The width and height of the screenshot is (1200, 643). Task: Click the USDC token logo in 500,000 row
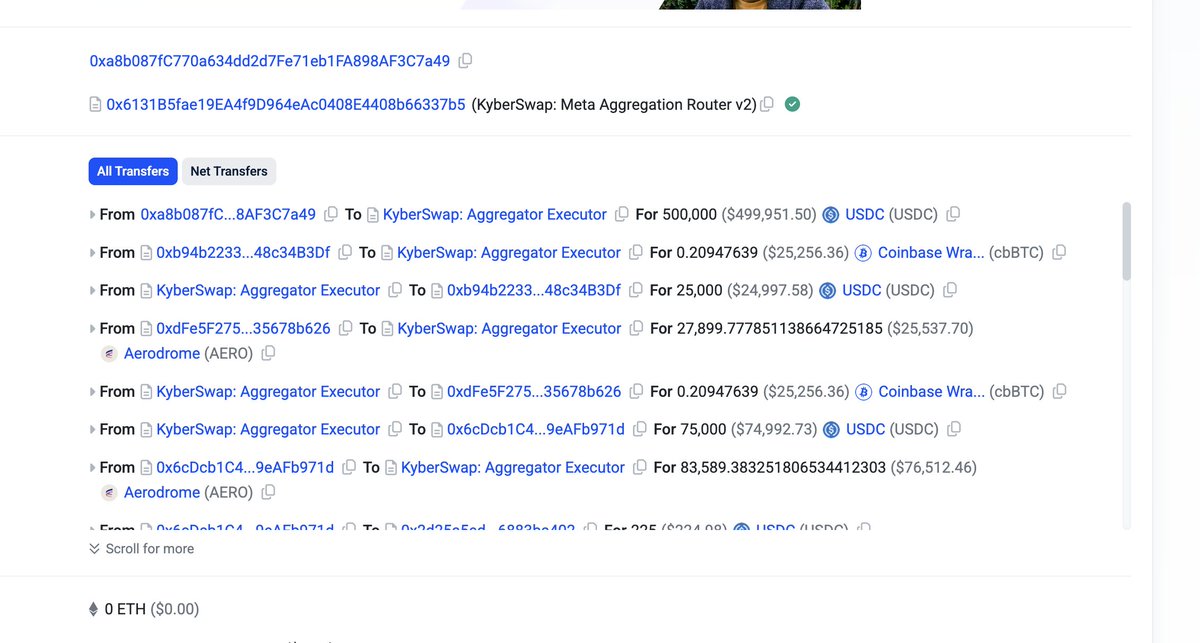click(x=831, y=214)
